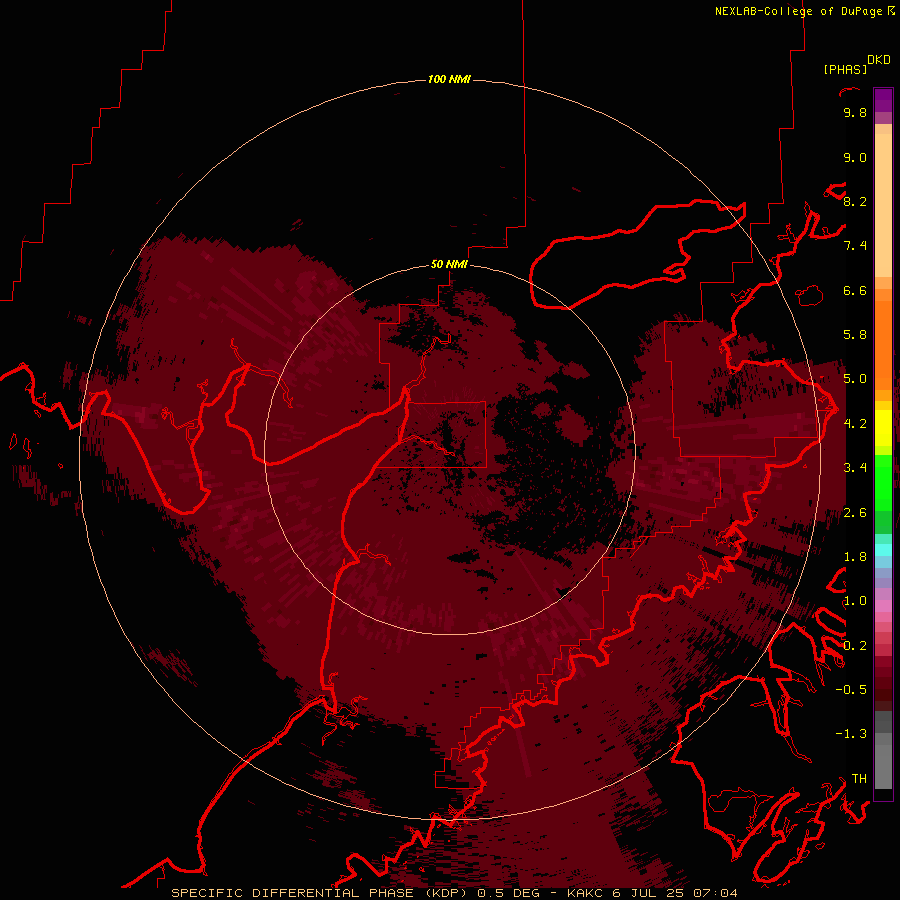Click the 5.0 legend value
This screenshot has height=900, width=900.
click(x=855, y=379)
